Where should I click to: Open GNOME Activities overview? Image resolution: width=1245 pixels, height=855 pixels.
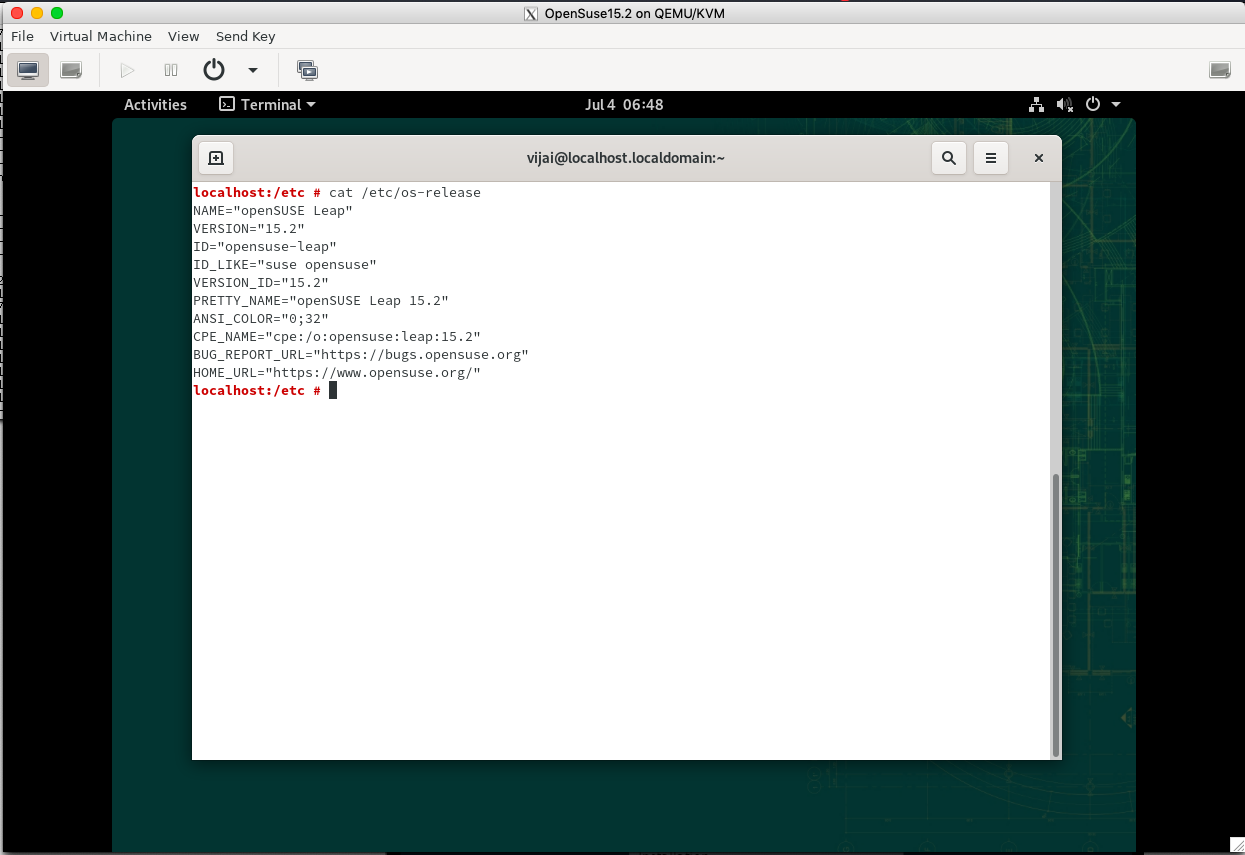click(x=155, y=104)
